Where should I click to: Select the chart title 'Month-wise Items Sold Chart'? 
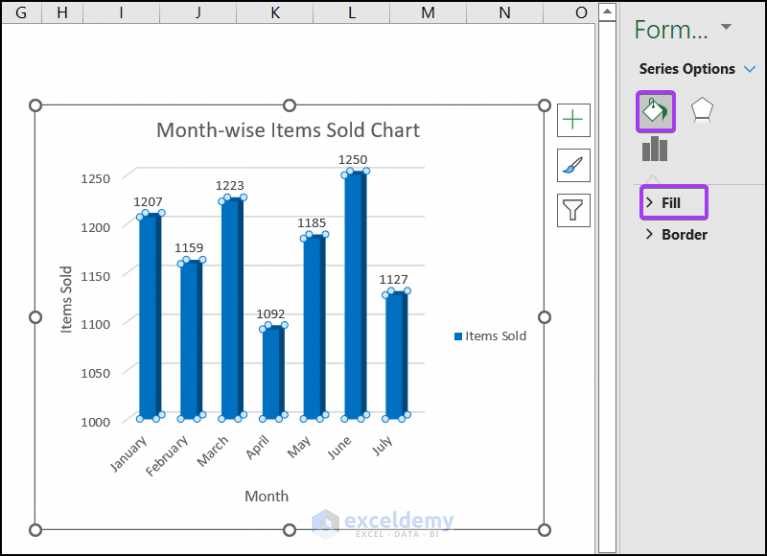[288, 131]
